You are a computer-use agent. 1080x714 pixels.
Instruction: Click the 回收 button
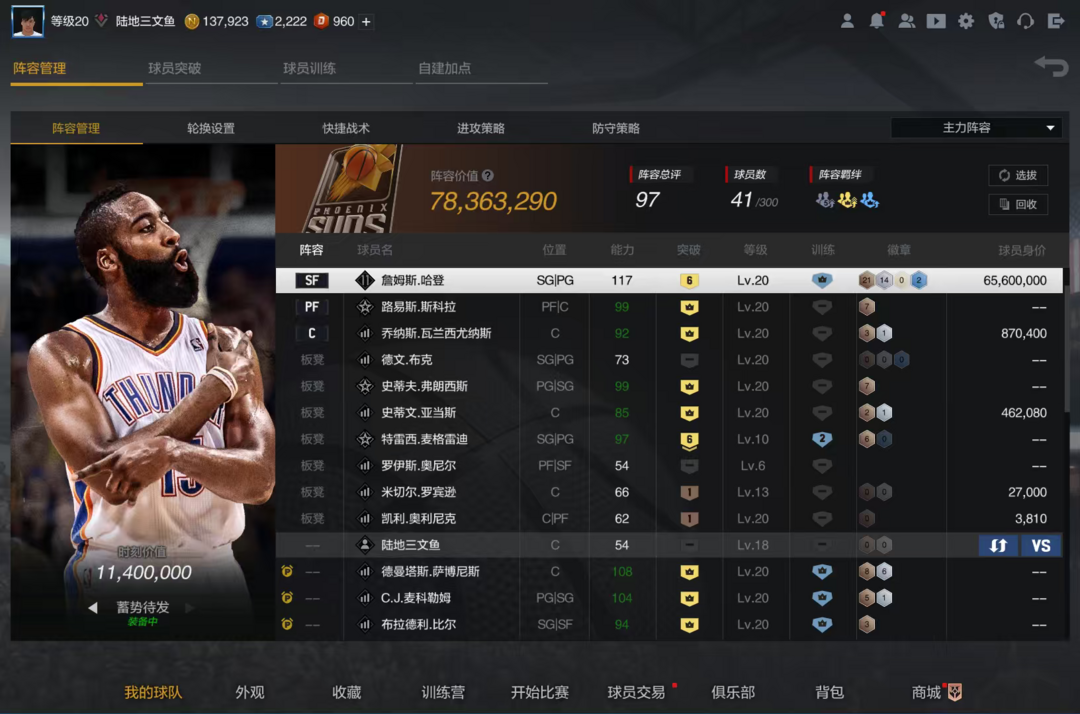1018,204
